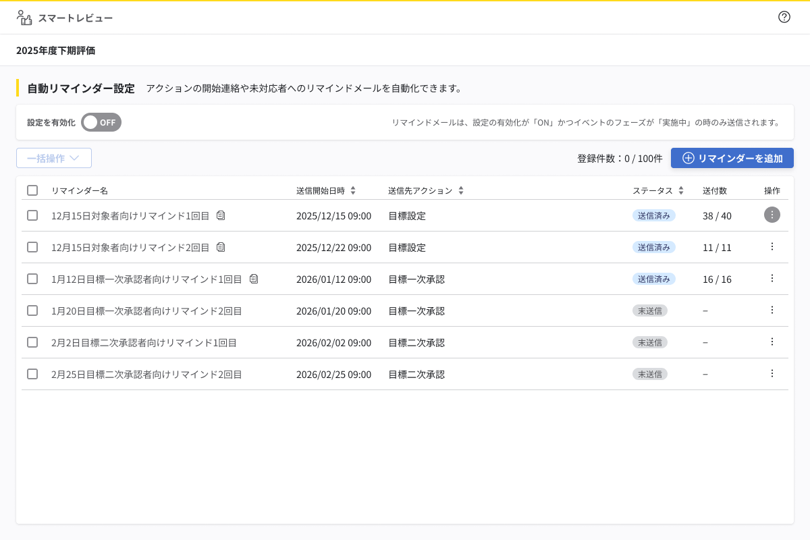Click the 送信先アクション column header label

point(420,191)
